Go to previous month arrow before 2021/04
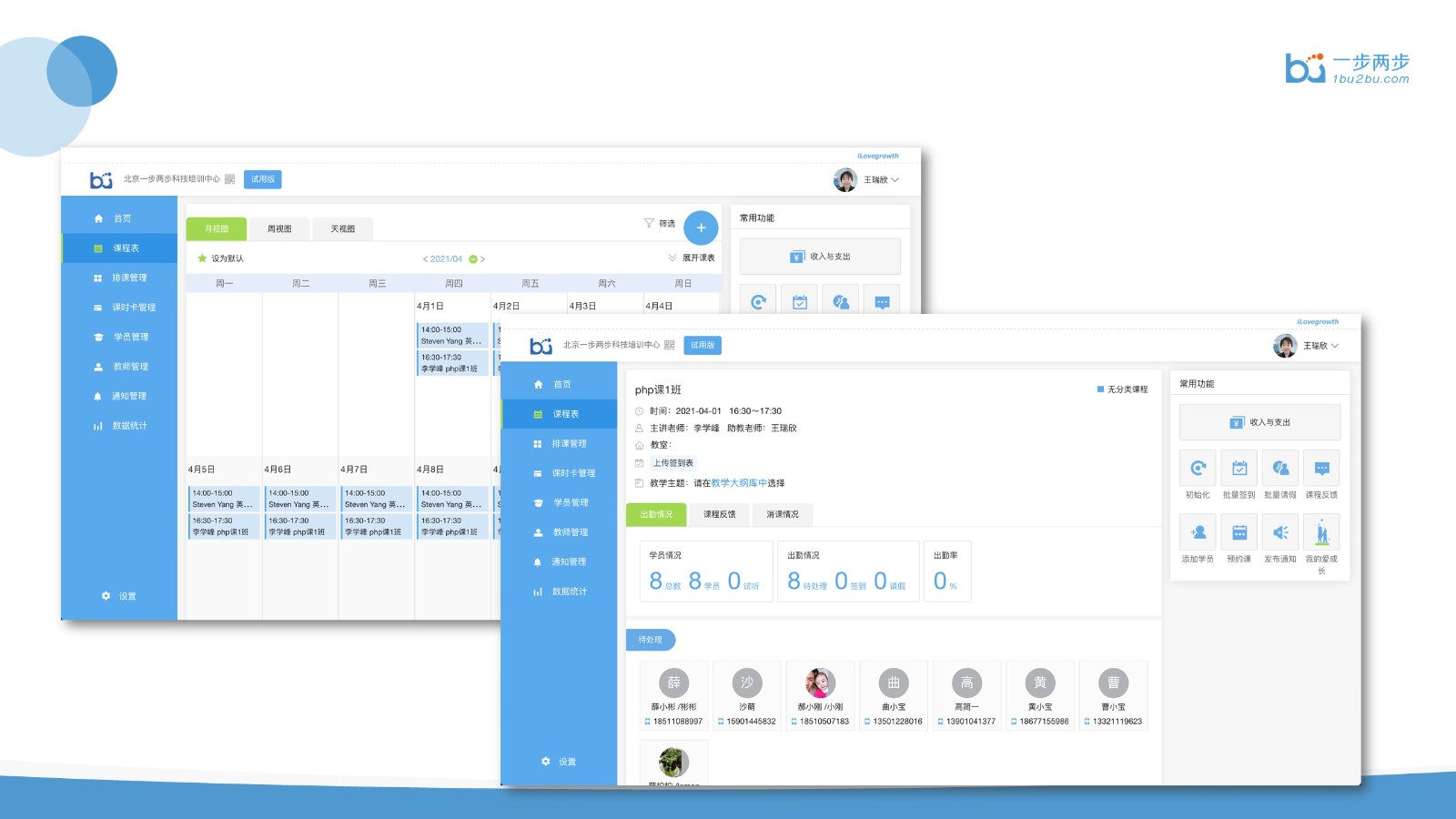The height and width of the screenshot is (819, 1456). point(425,259)
